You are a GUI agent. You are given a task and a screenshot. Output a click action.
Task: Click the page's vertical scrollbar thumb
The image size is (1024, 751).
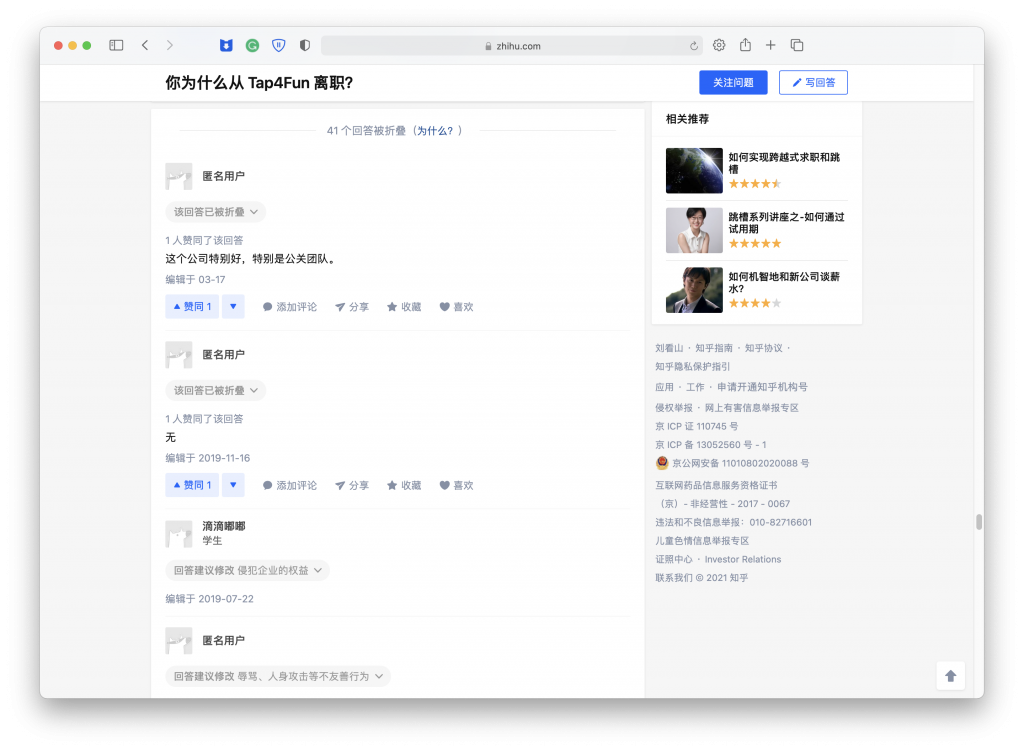coord(979,522)
